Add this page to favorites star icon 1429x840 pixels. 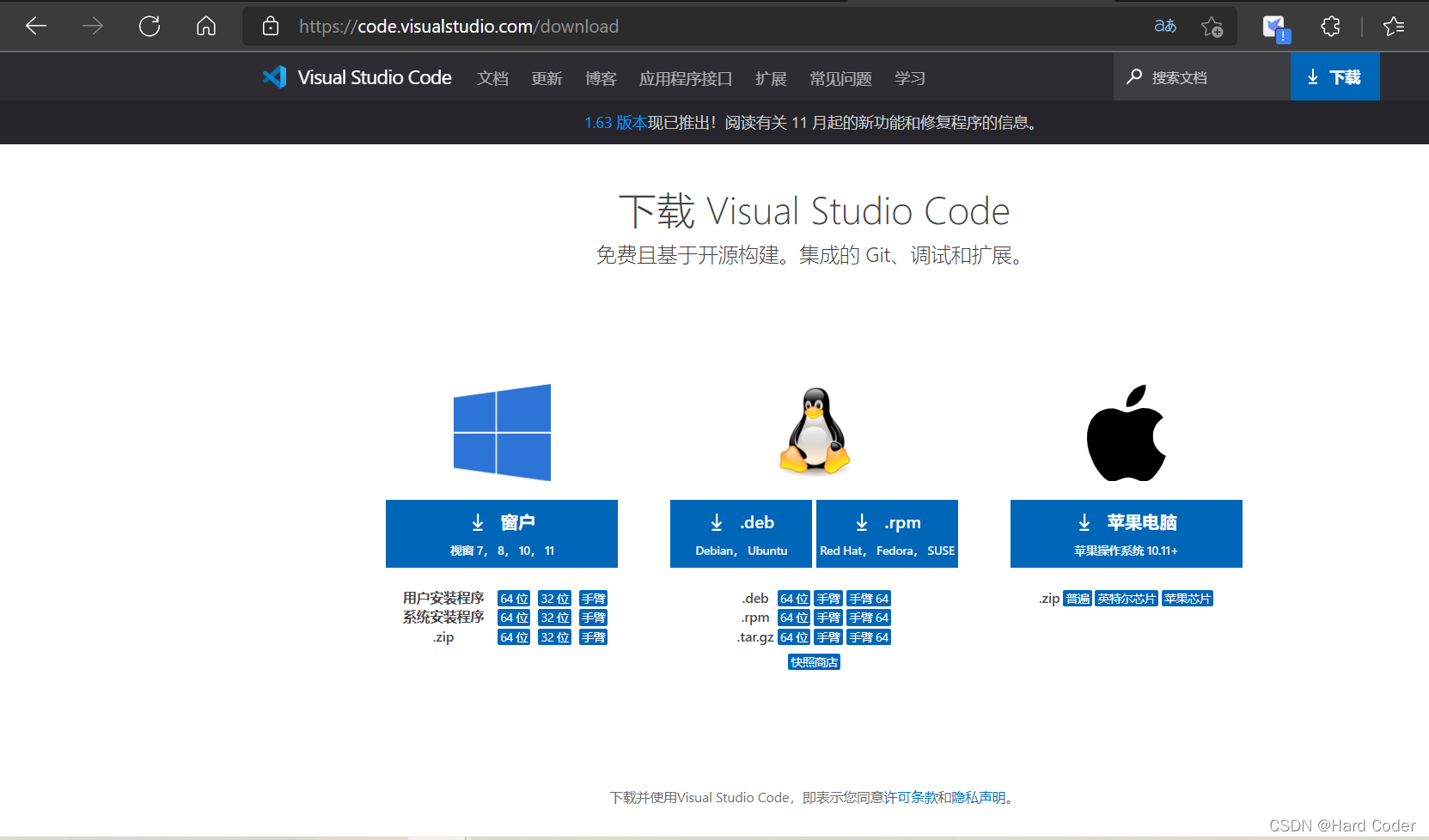tap(1212, 27)
